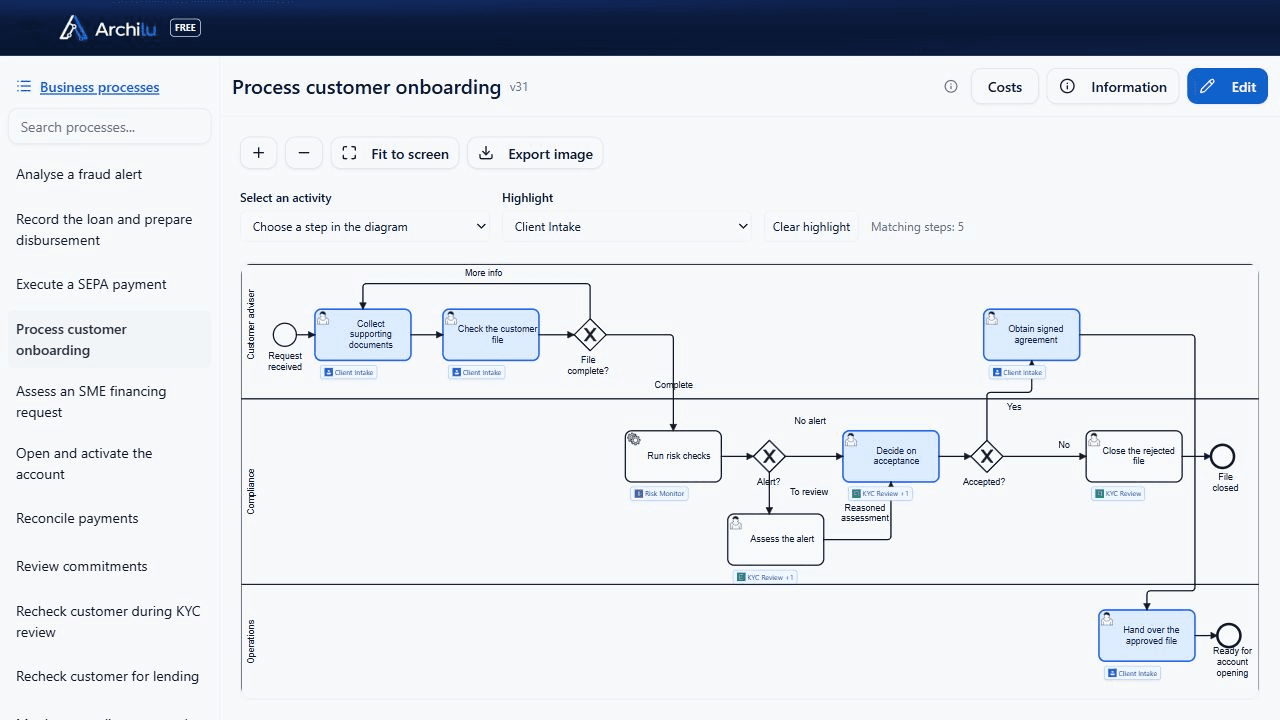
Task: Click Client Intake tag under Collect supporting documents
Action: pyautogui.click(x=349, y=373)
